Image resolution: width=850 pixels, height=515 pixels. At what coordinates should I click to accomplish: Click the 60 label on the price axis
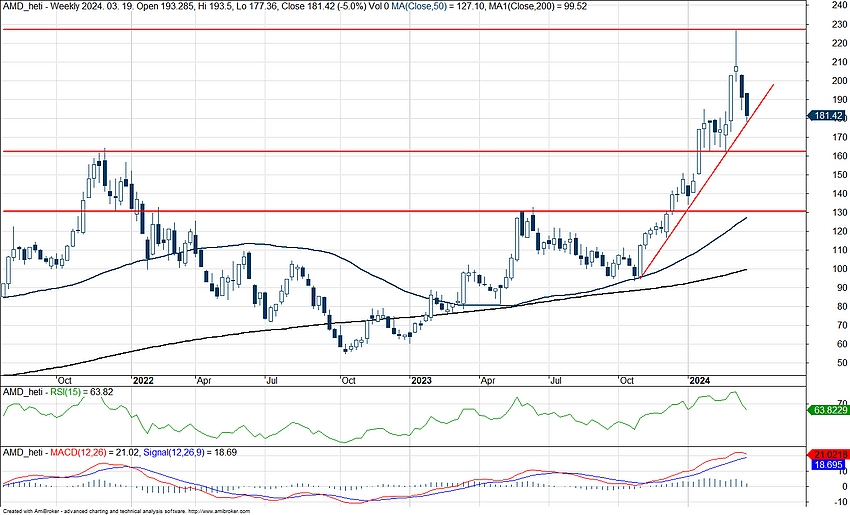point(843,344)
